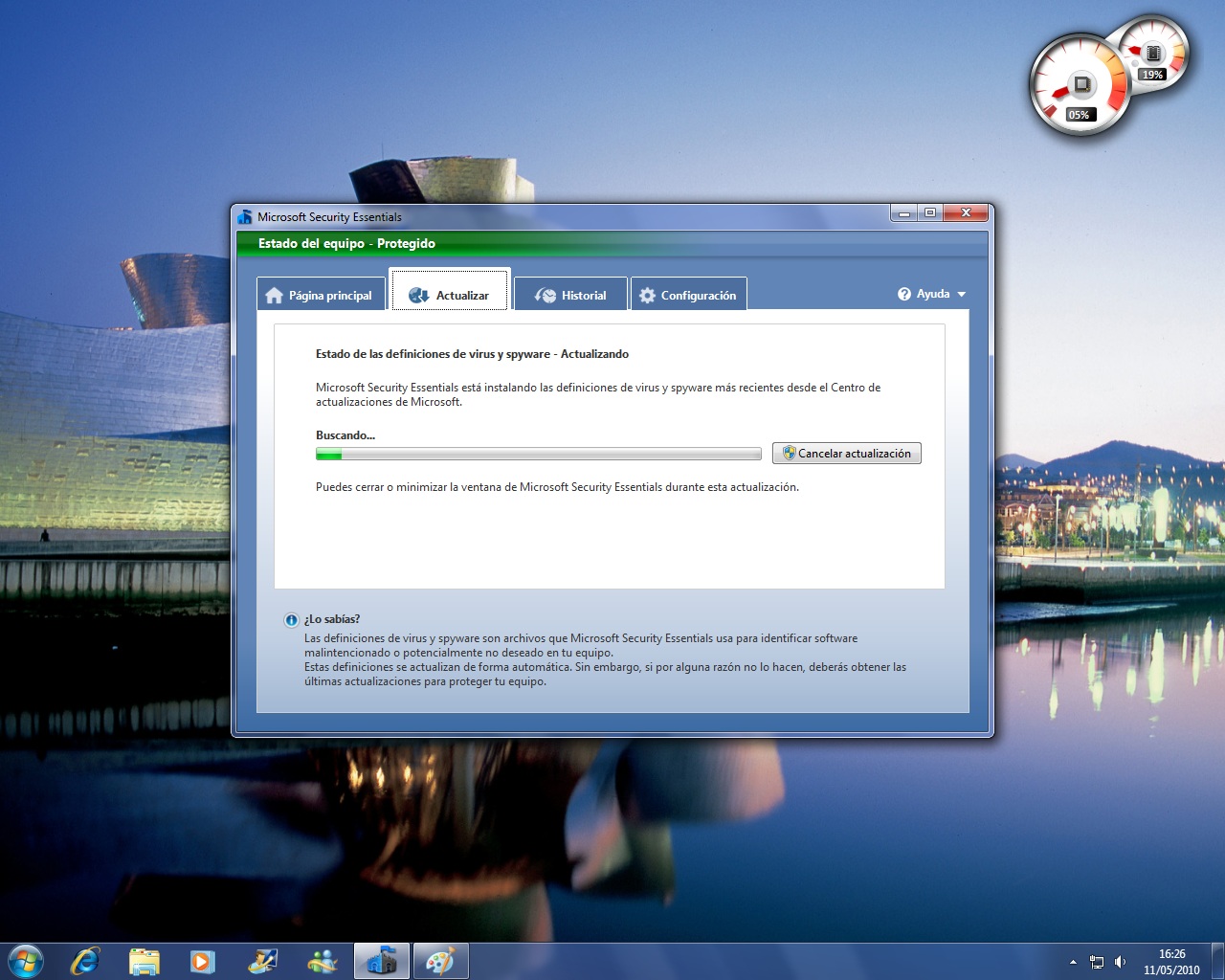Select the Actualizar tab
This screenshot has width=1225, height=980.
pos(450,290)
